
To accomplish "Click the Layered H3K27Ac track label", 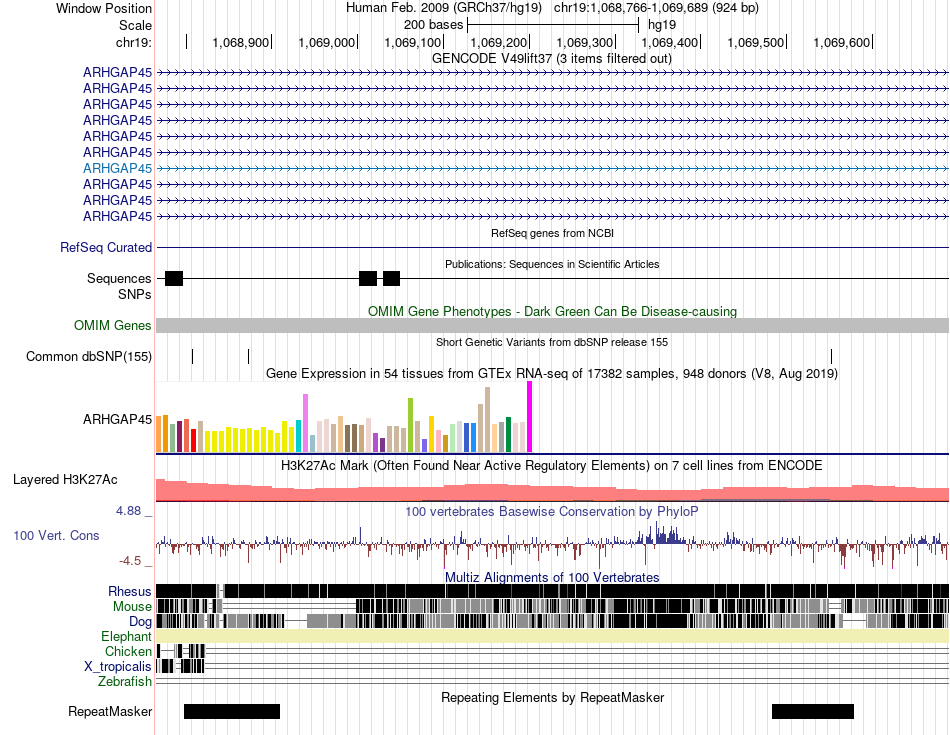I will pos(65,480).
